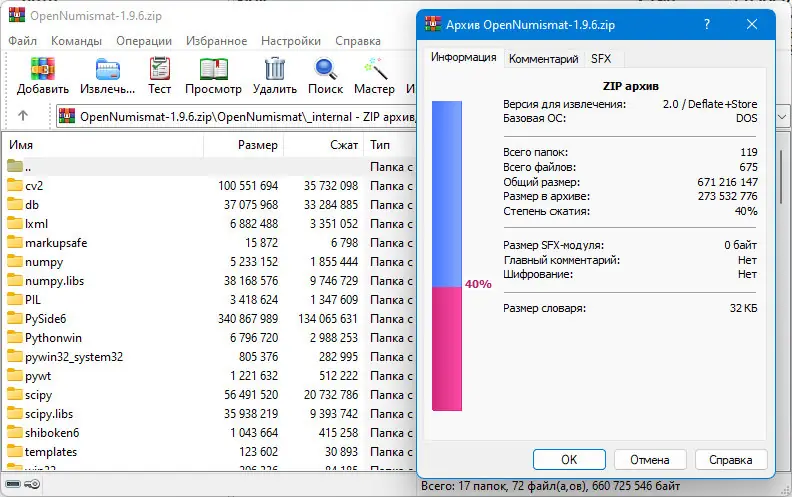Select the Pythonwin folder icon
792x497 pixels.
point(15,337)
